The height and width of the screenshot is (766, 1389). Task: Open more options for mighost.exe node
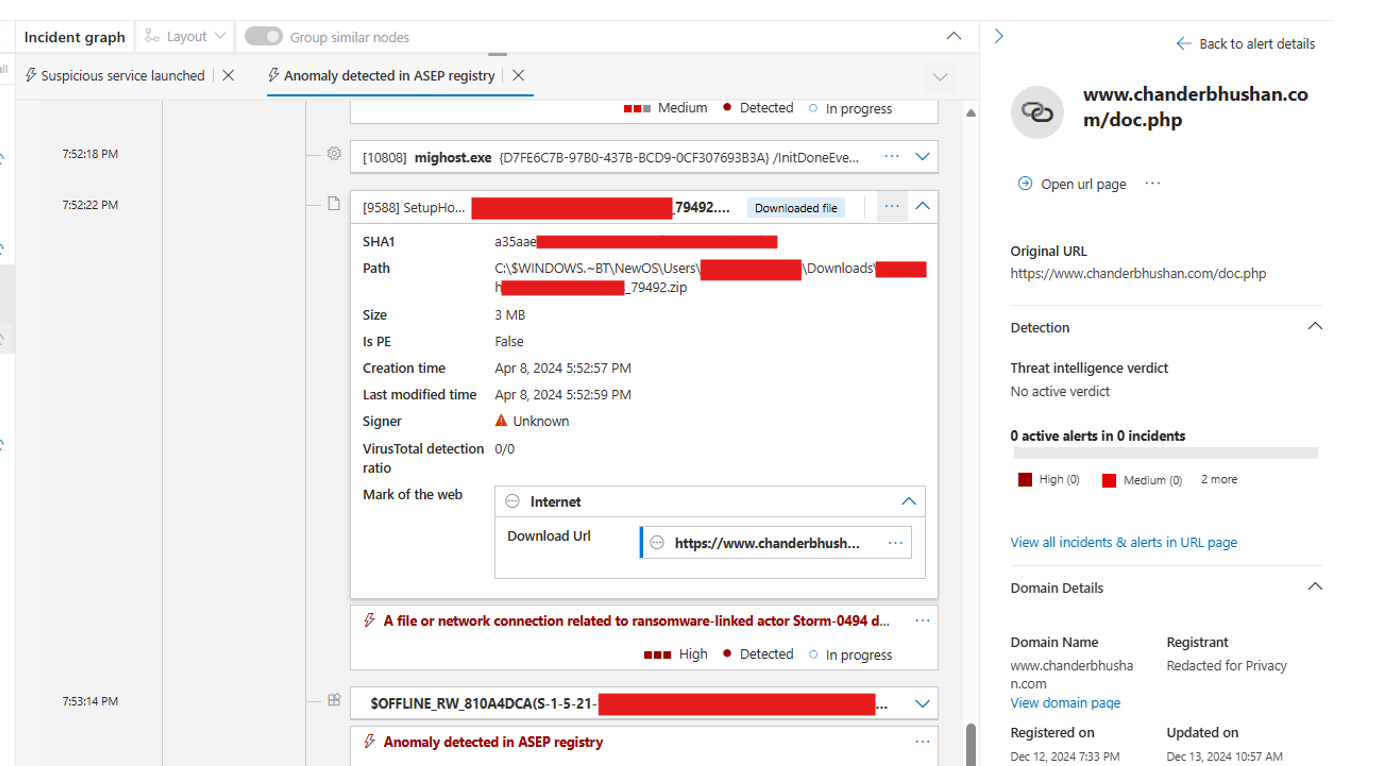(x=891, y=157)
